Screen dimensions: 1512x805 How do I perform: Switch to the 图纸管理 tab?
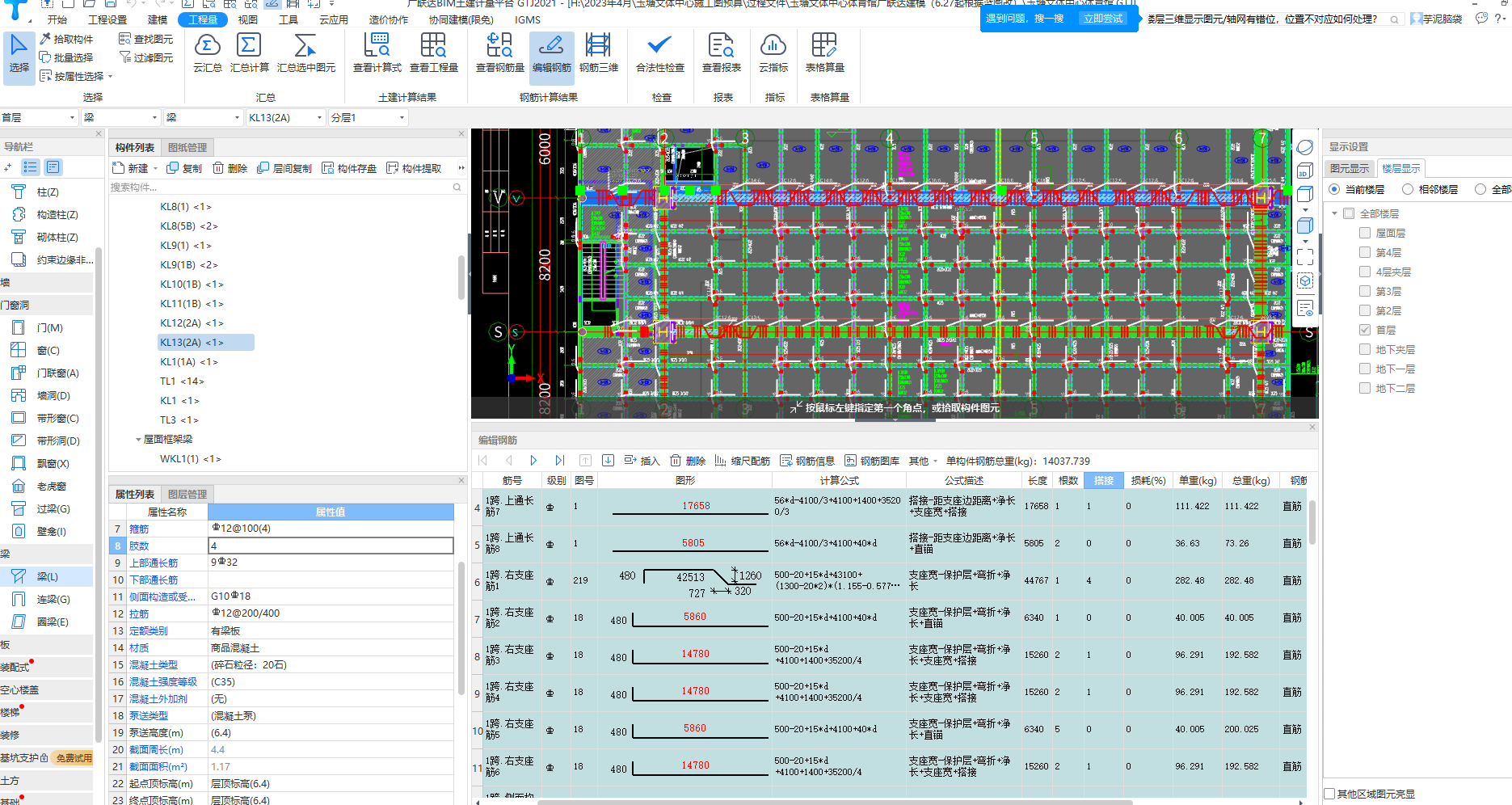(187, 147)
